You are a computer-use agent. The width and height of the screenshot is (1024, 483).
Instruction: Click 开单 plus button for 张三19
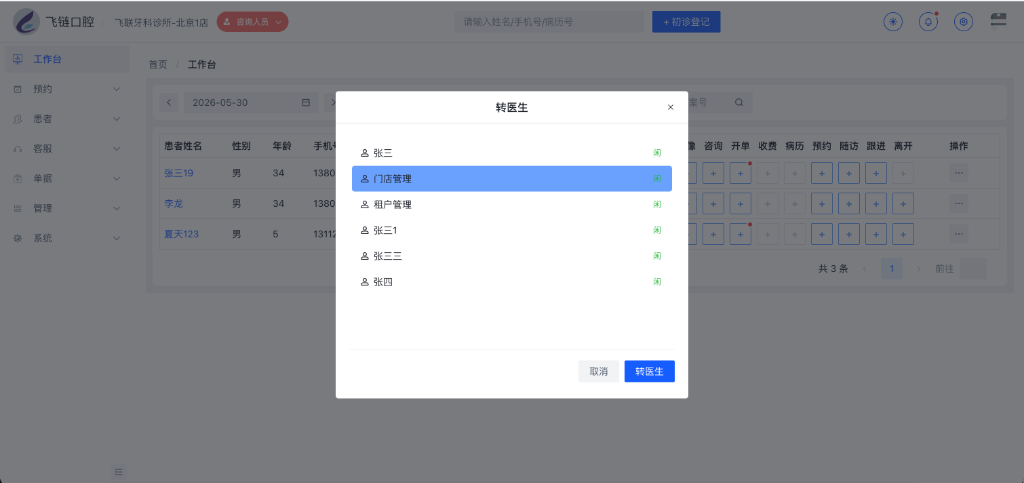click(740, 173)
